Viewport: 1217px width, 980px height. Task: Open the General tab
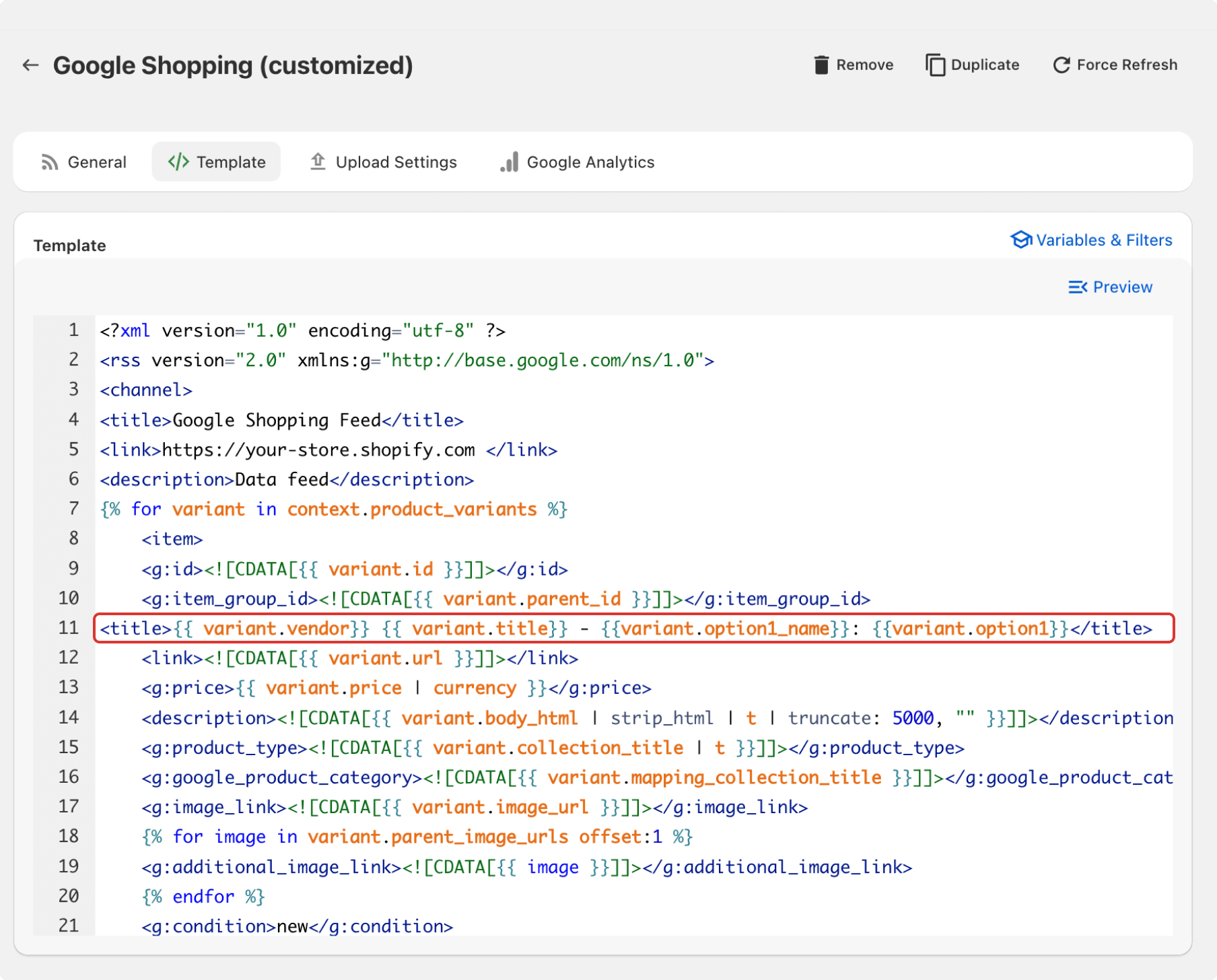pos(83,162)
